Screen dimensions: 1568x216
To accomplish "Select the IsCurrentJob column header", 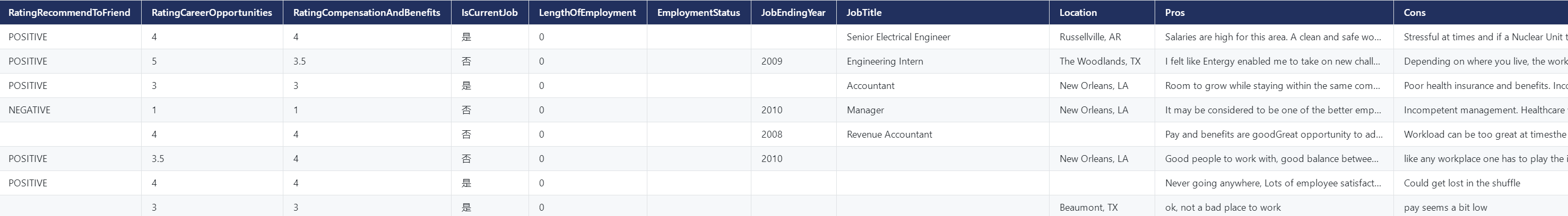I will (x=489, y=13).
